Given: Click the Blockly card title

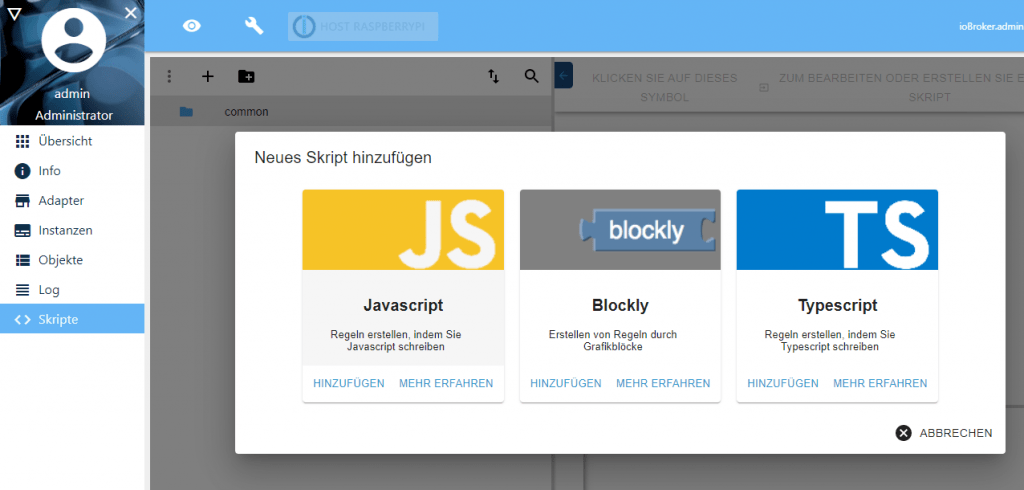Looking at the screenshot, I should (620, 306).
